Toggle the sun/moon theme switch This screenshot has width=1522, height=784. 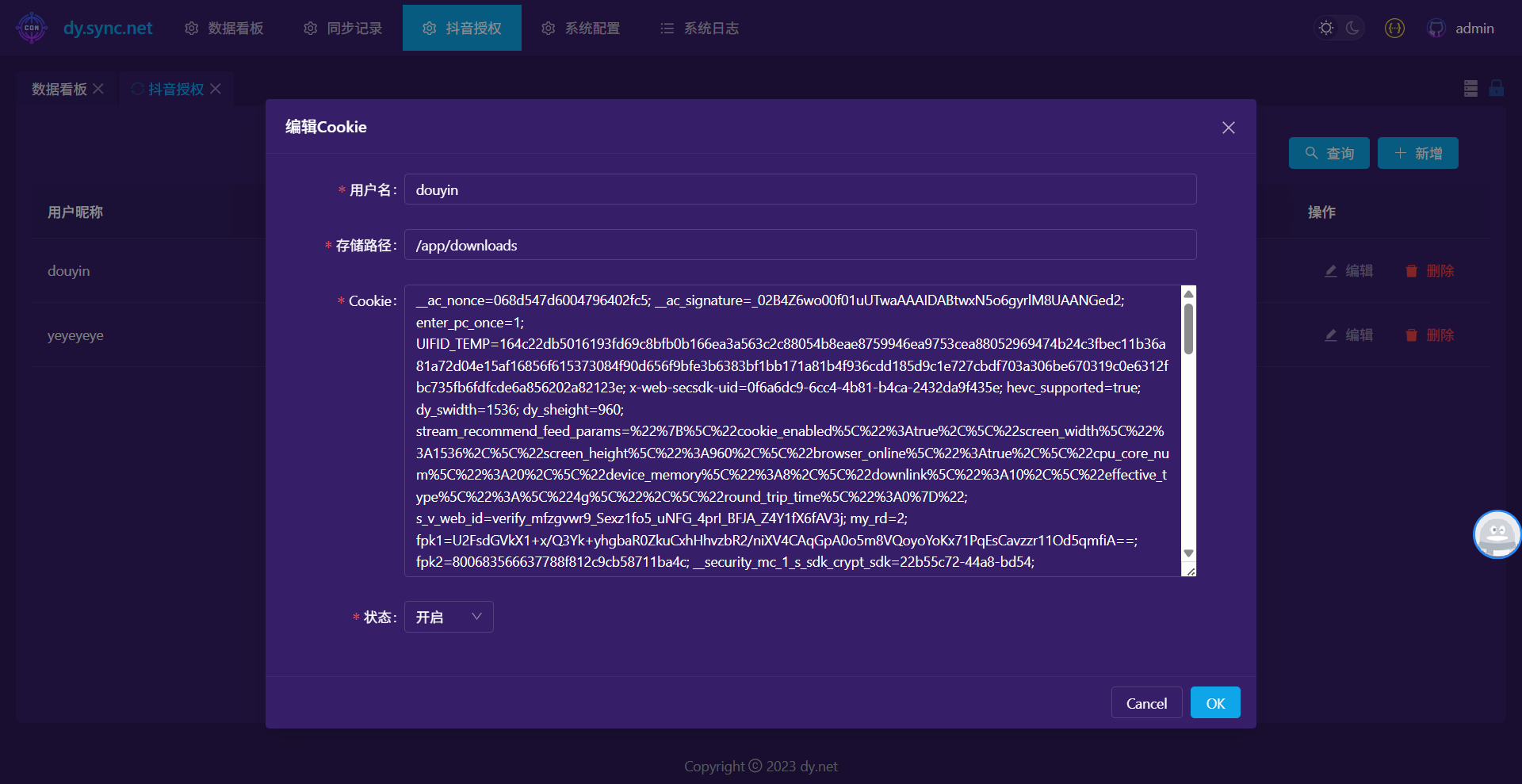pyautogui.click(x=1339, y=28)
